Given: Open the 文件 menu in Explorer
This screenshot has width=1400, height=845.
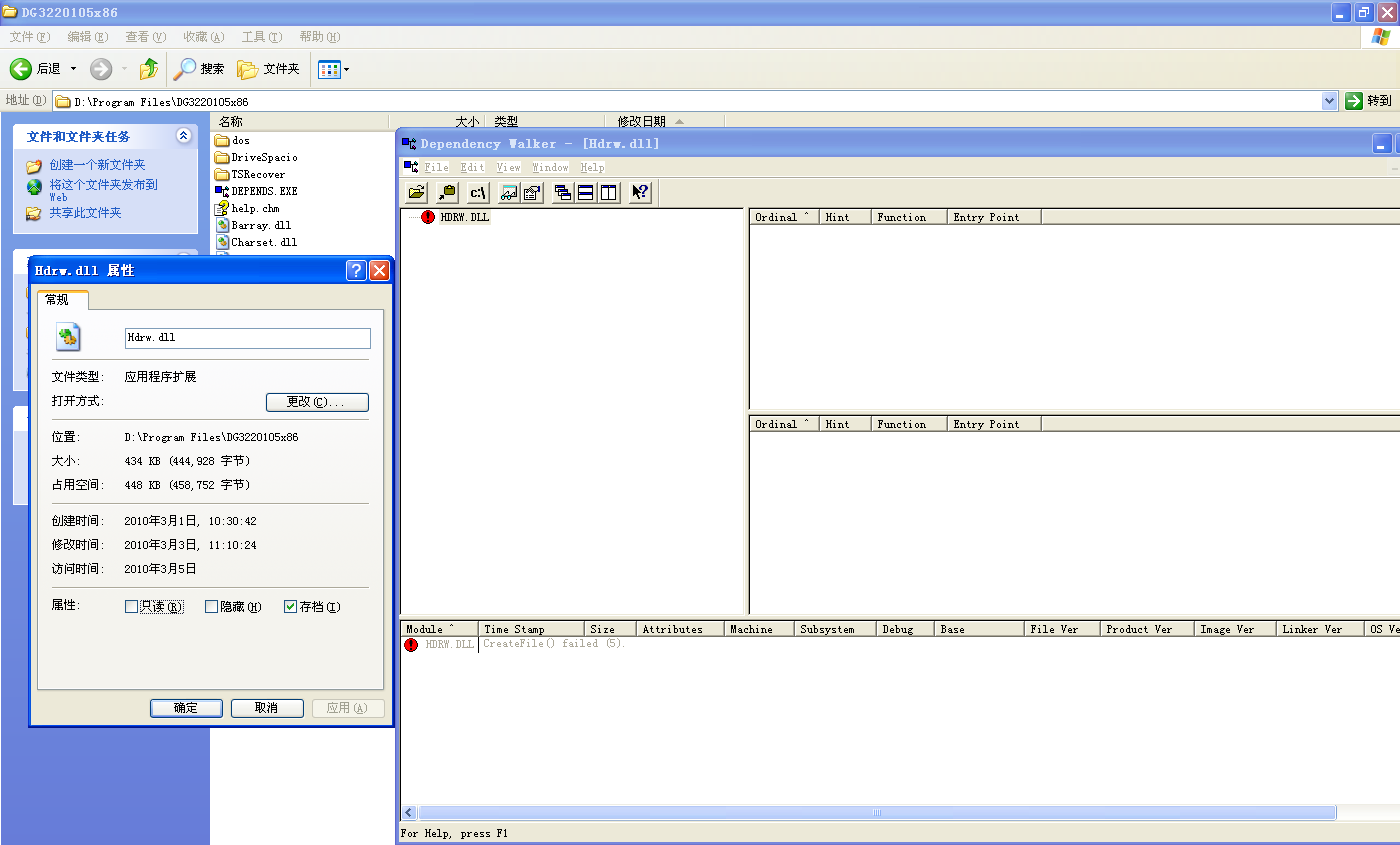Looking at the screenshot, I should 29,37.
